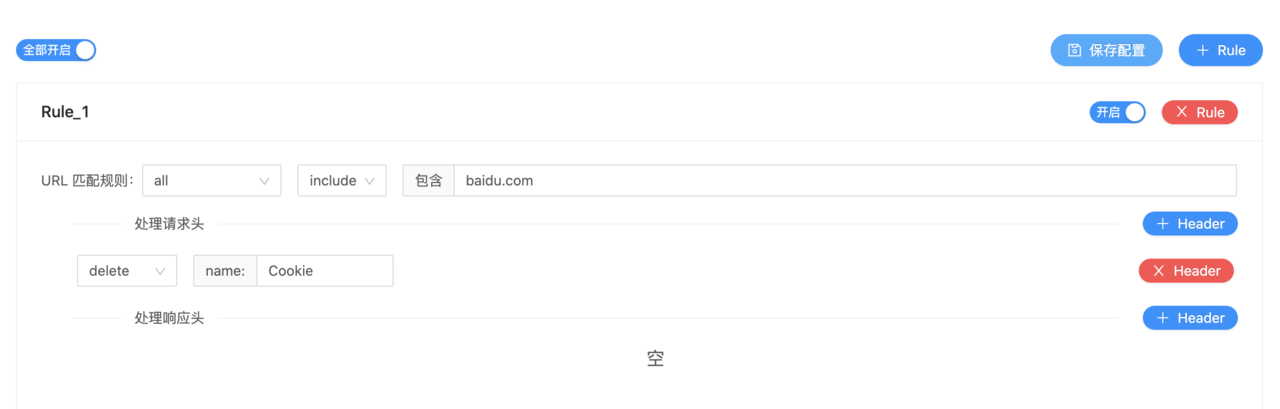Open the 'include' condition dropdown
This screenshot has height=409, width=1280.
(342, 181)
